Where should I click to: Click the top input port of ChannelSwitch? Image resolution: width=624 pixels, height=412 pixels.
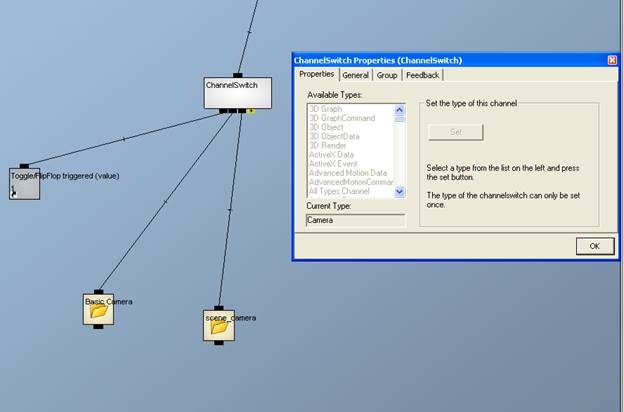click(x=238, y=75)
